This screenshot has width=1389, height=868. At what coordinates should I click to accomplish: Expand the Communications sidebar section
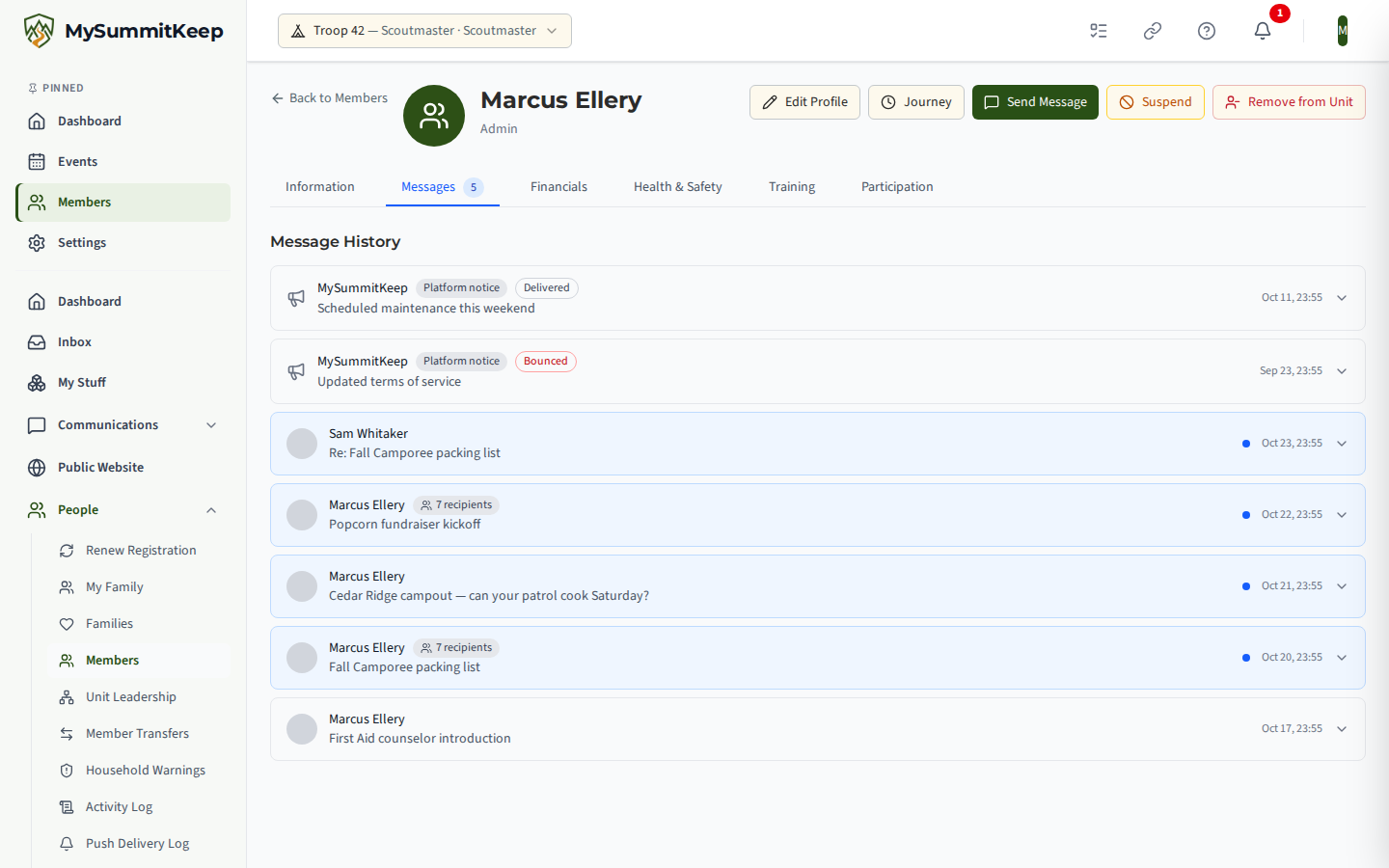tap(123, 425)
